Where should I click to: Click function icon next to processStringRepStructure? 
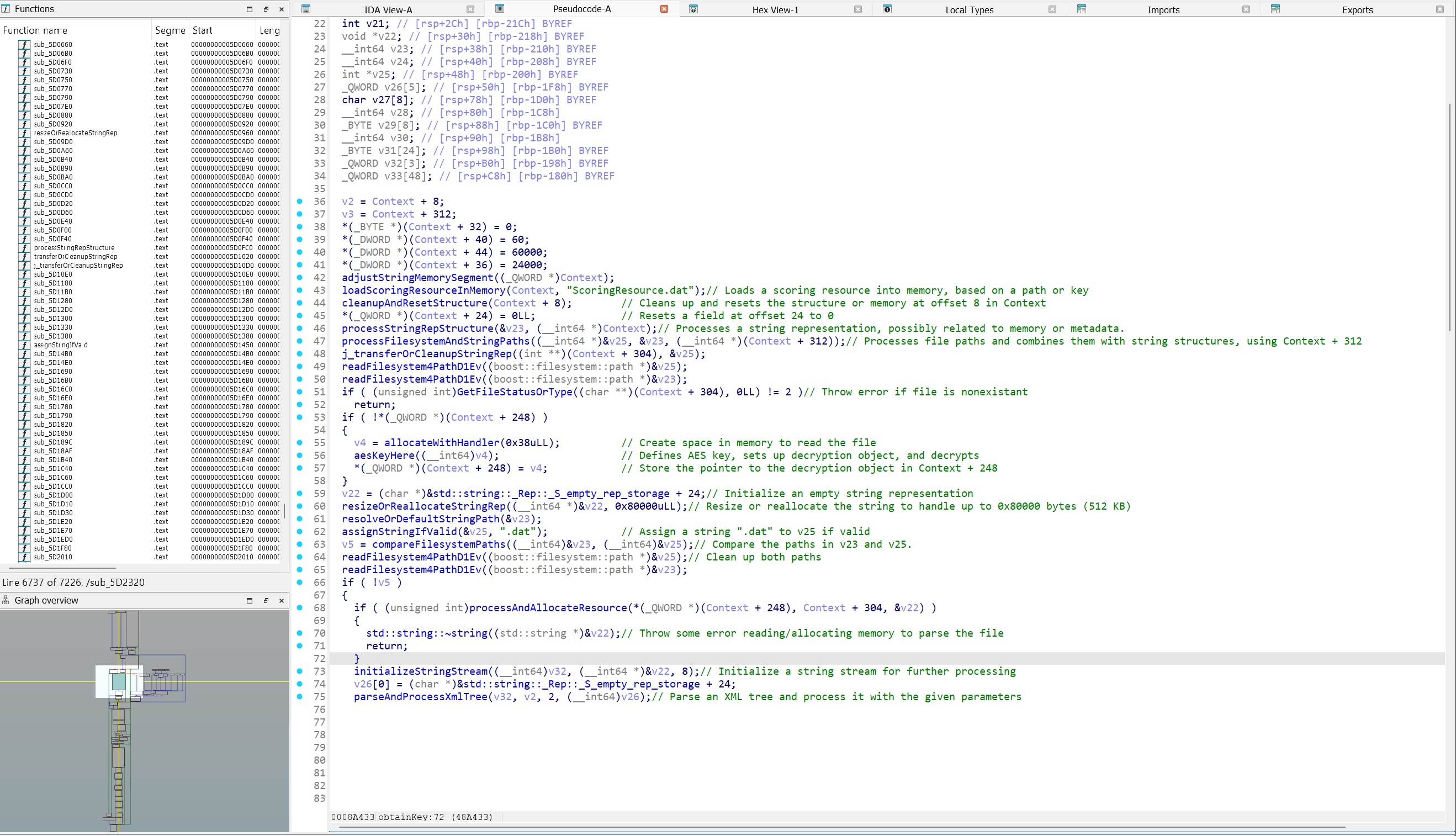point(24,248)
